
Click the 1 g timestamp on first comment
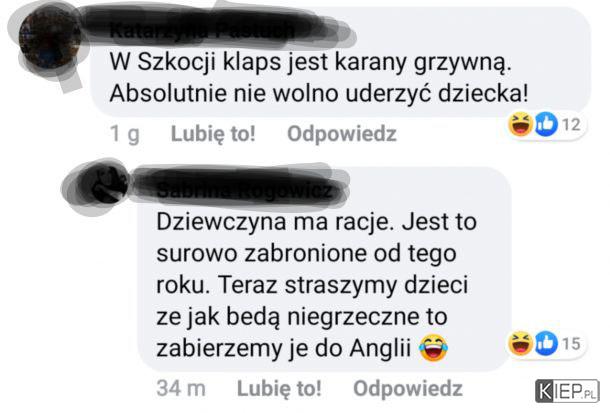[124, 134]
